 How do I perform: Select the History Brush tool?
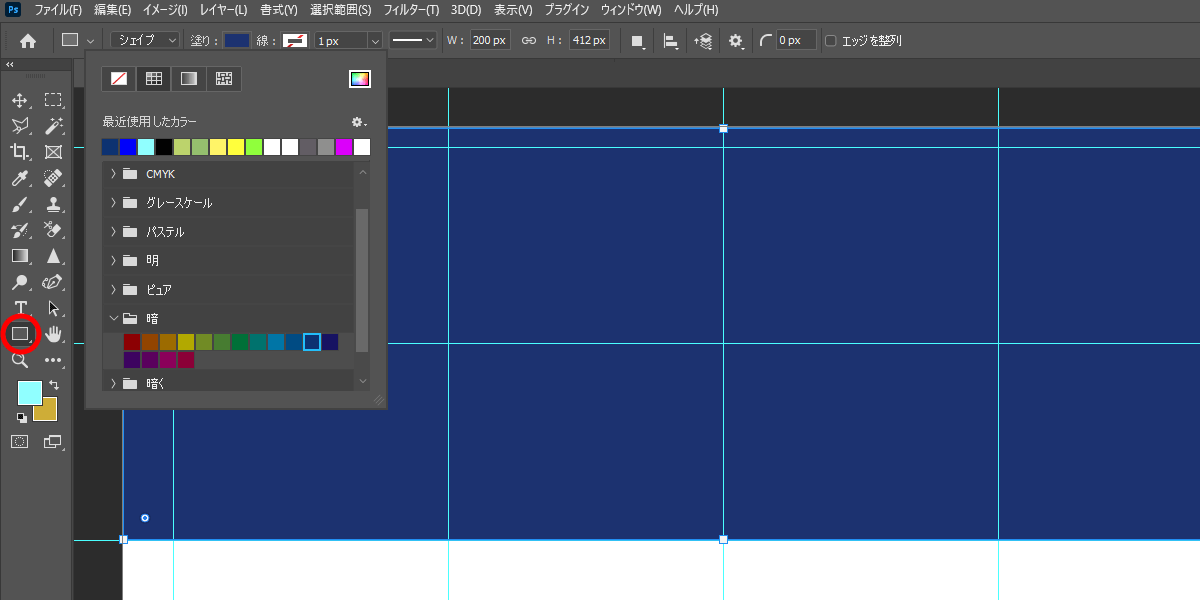20,230
